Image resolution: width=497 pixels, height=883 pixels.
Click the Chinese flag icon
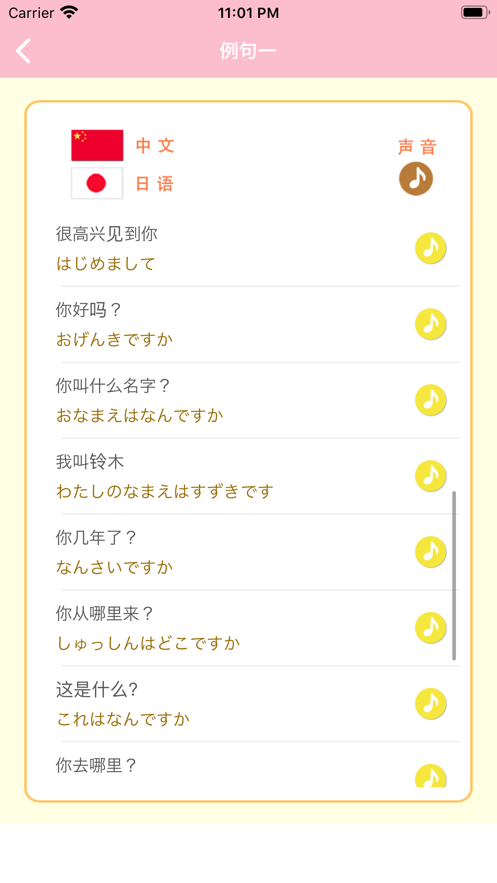pos(97,145)
